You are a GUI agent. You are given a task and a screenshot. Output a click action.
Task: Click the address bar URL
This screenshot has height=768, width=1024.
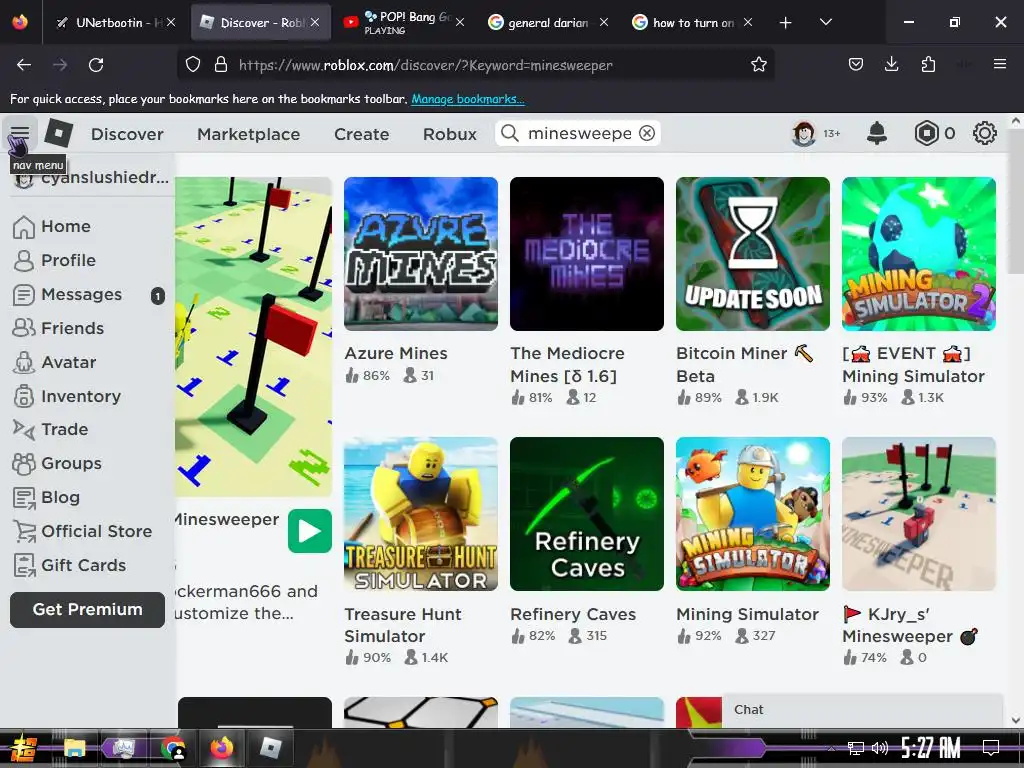pyautogui.click(x=426, y=65)
